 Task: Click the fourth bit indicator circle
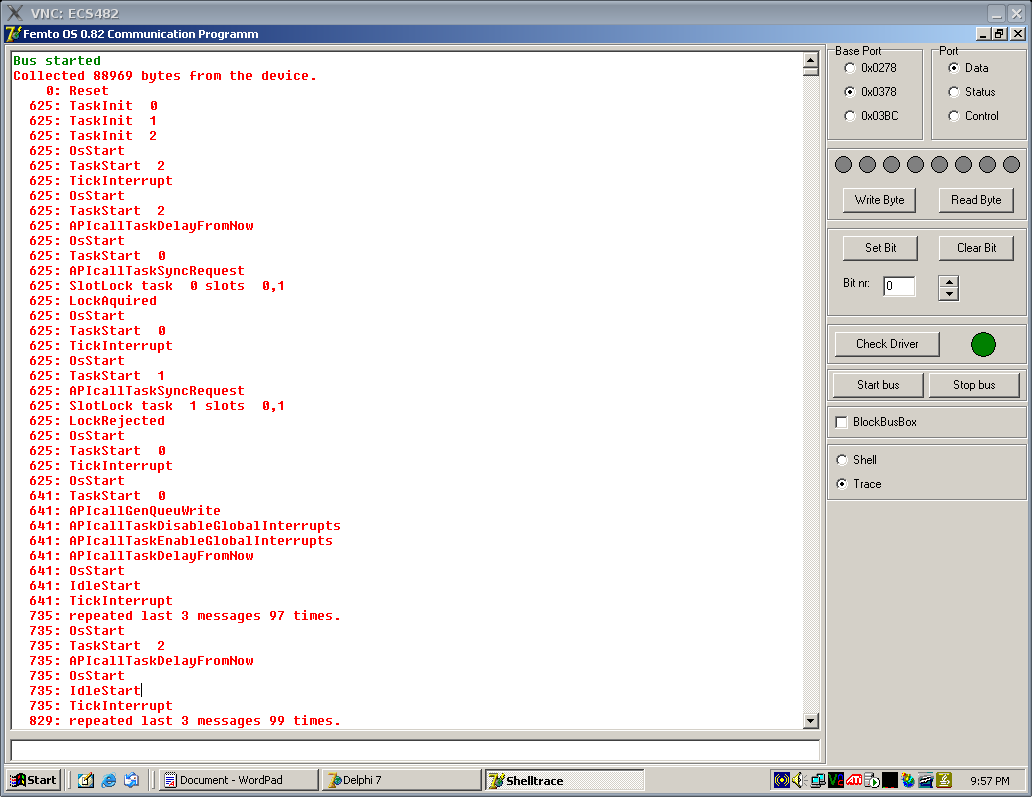pyautogui.click(x=916, y=165)
